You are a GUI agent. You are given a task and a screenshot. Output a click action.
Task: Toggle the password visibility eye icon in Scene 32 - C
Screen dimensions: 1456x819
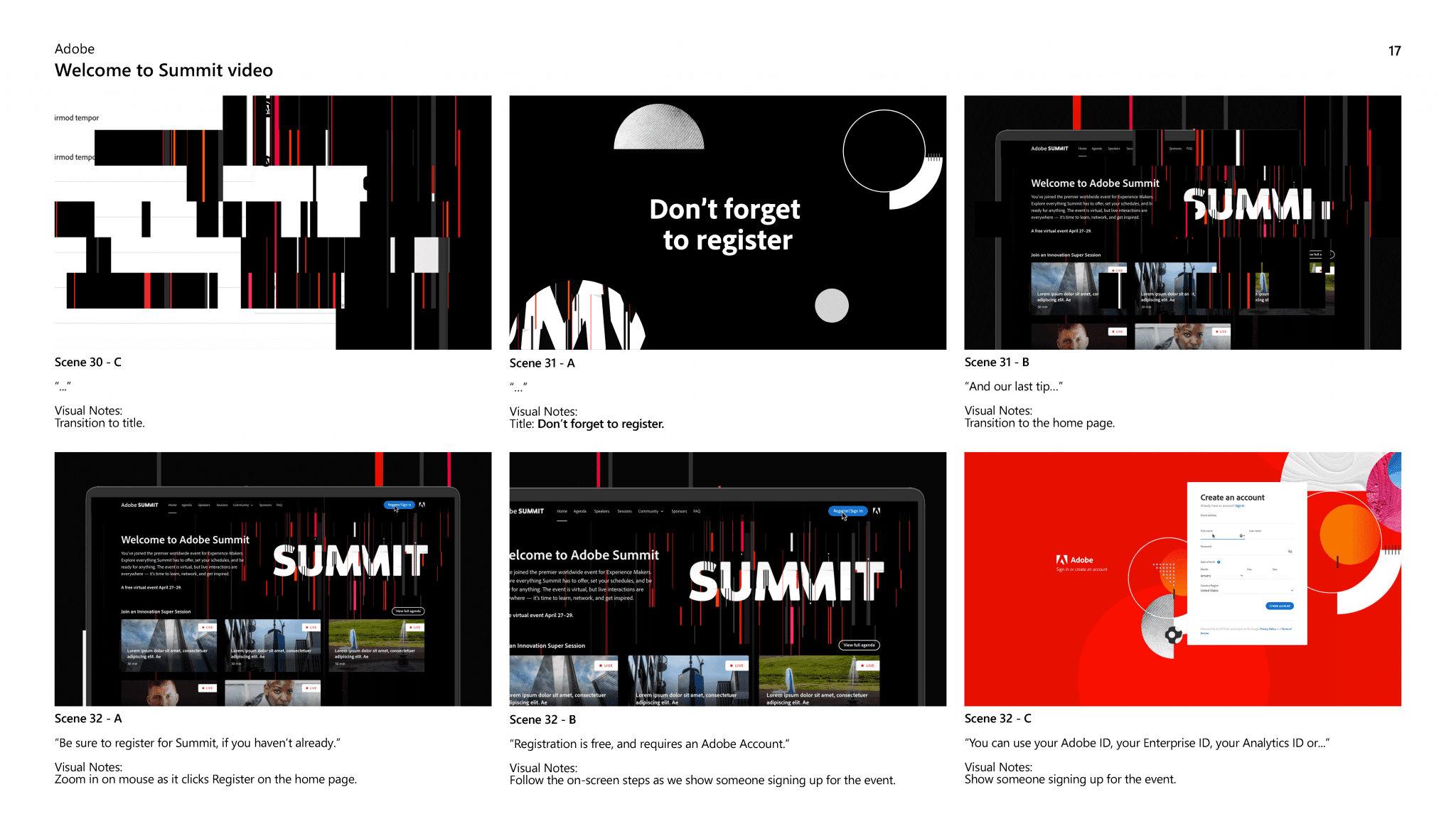click(1290, 552)
